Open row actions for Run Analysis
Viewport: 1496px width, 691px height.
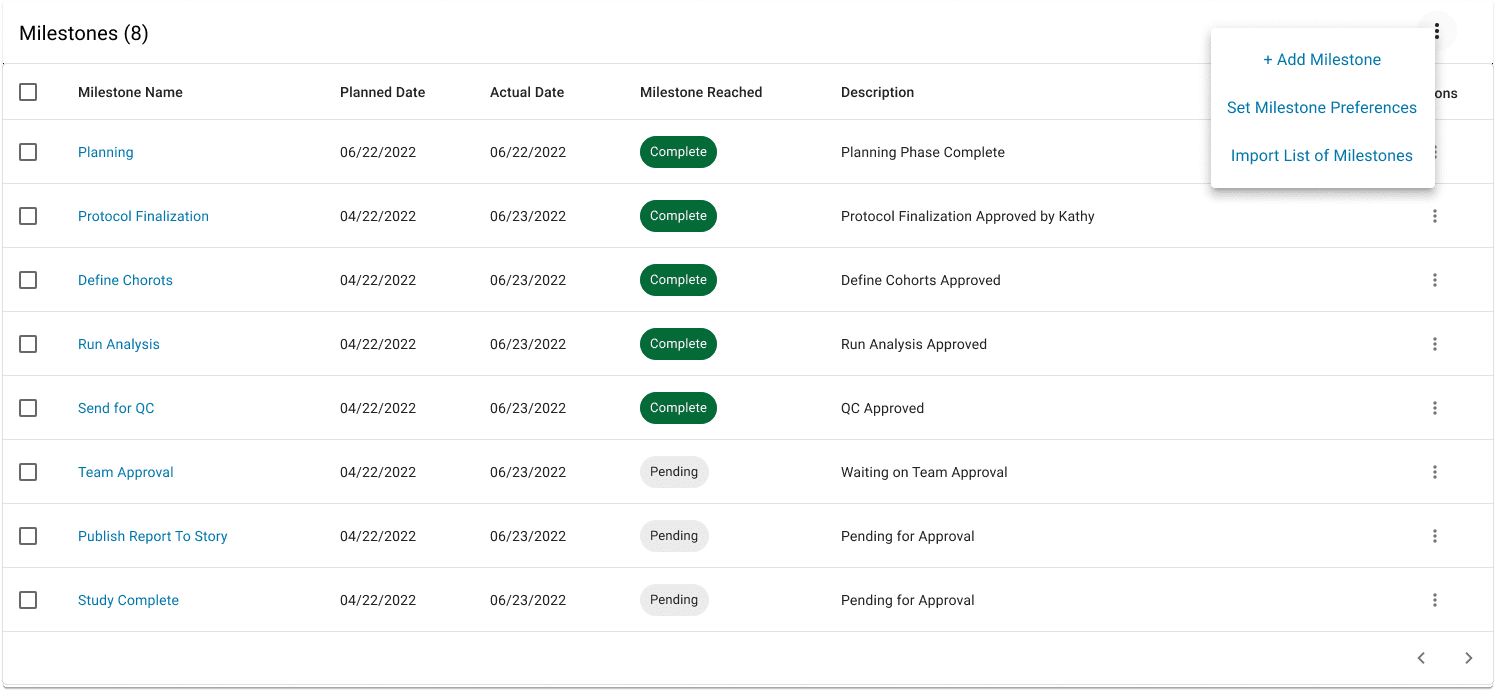click(x=1435, y=344)
